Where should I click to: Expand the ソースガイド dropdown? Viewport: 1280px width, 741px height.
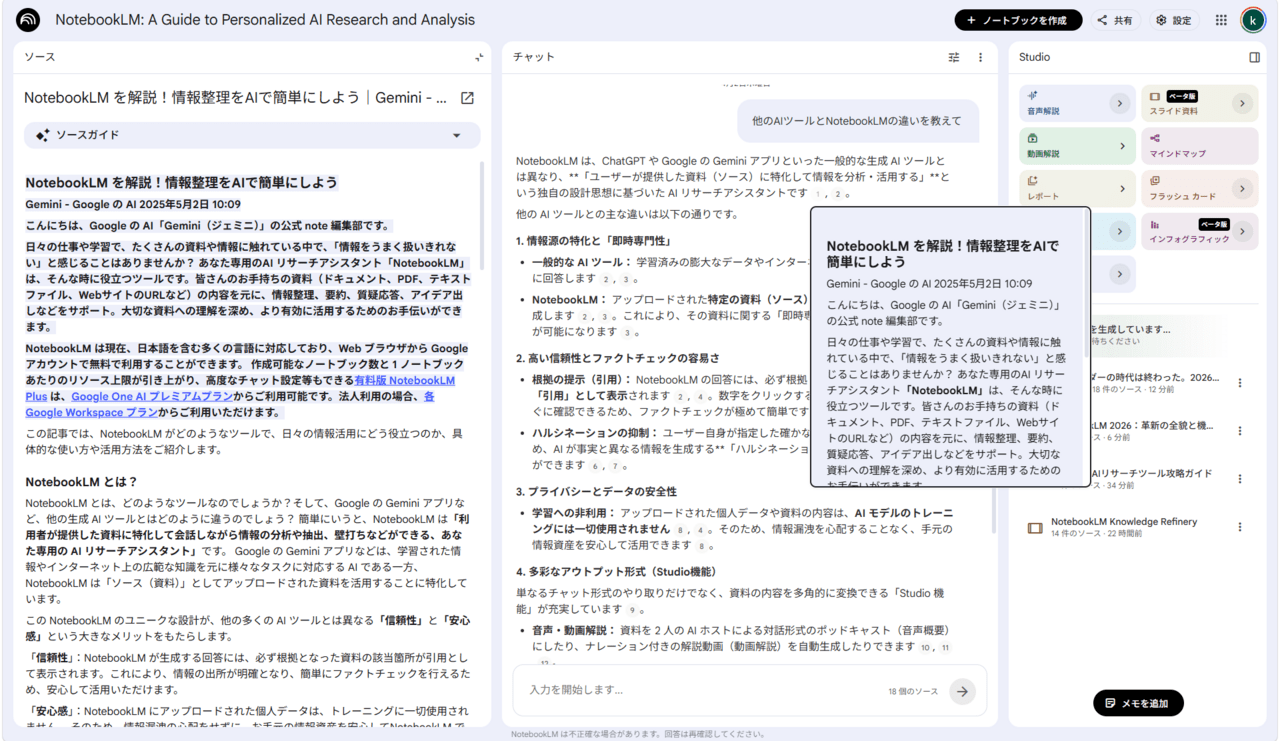tap(457, 136)
